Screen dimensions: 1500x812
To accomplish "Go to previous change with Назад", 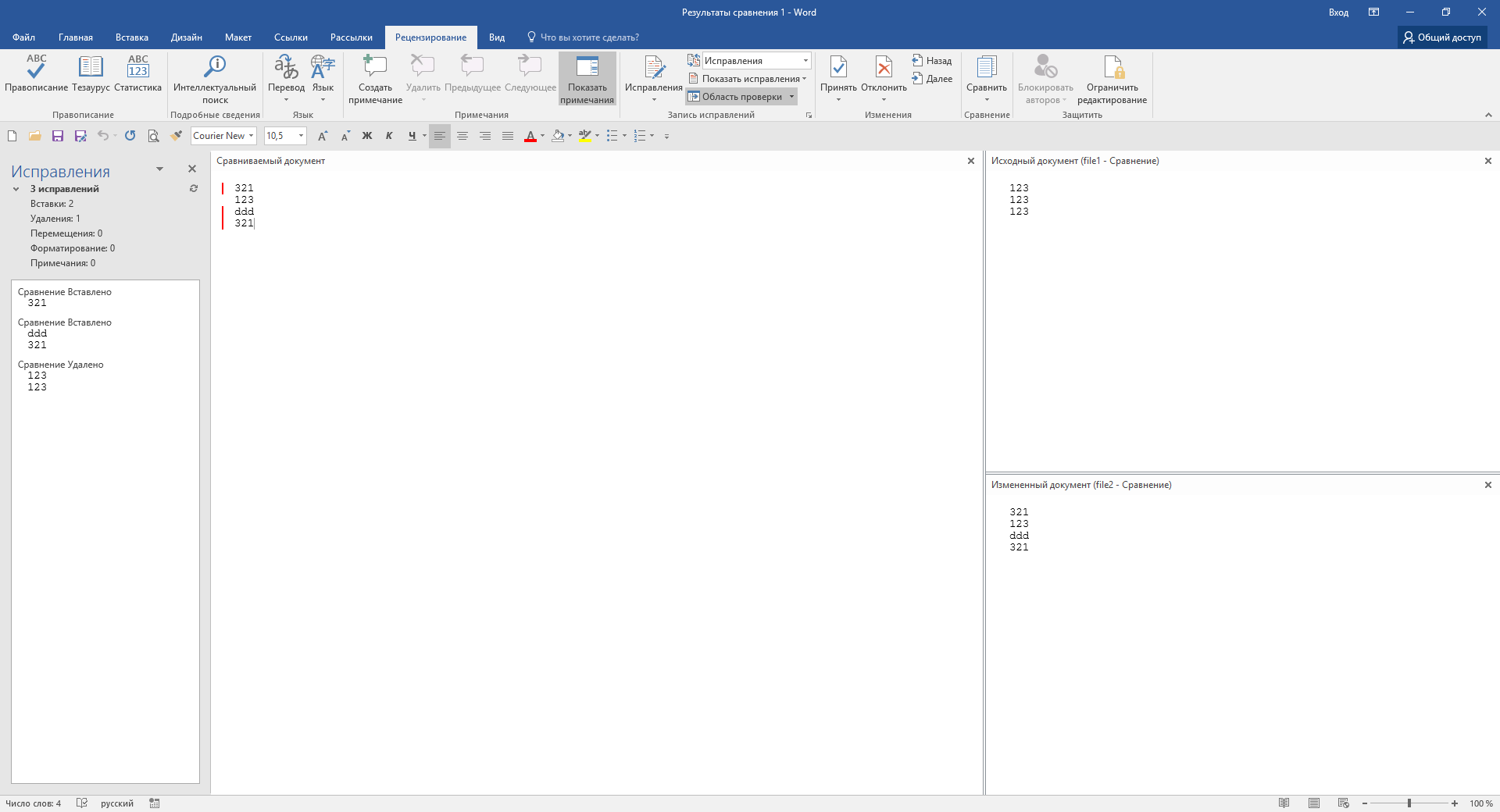I will [x=931, y=61].
